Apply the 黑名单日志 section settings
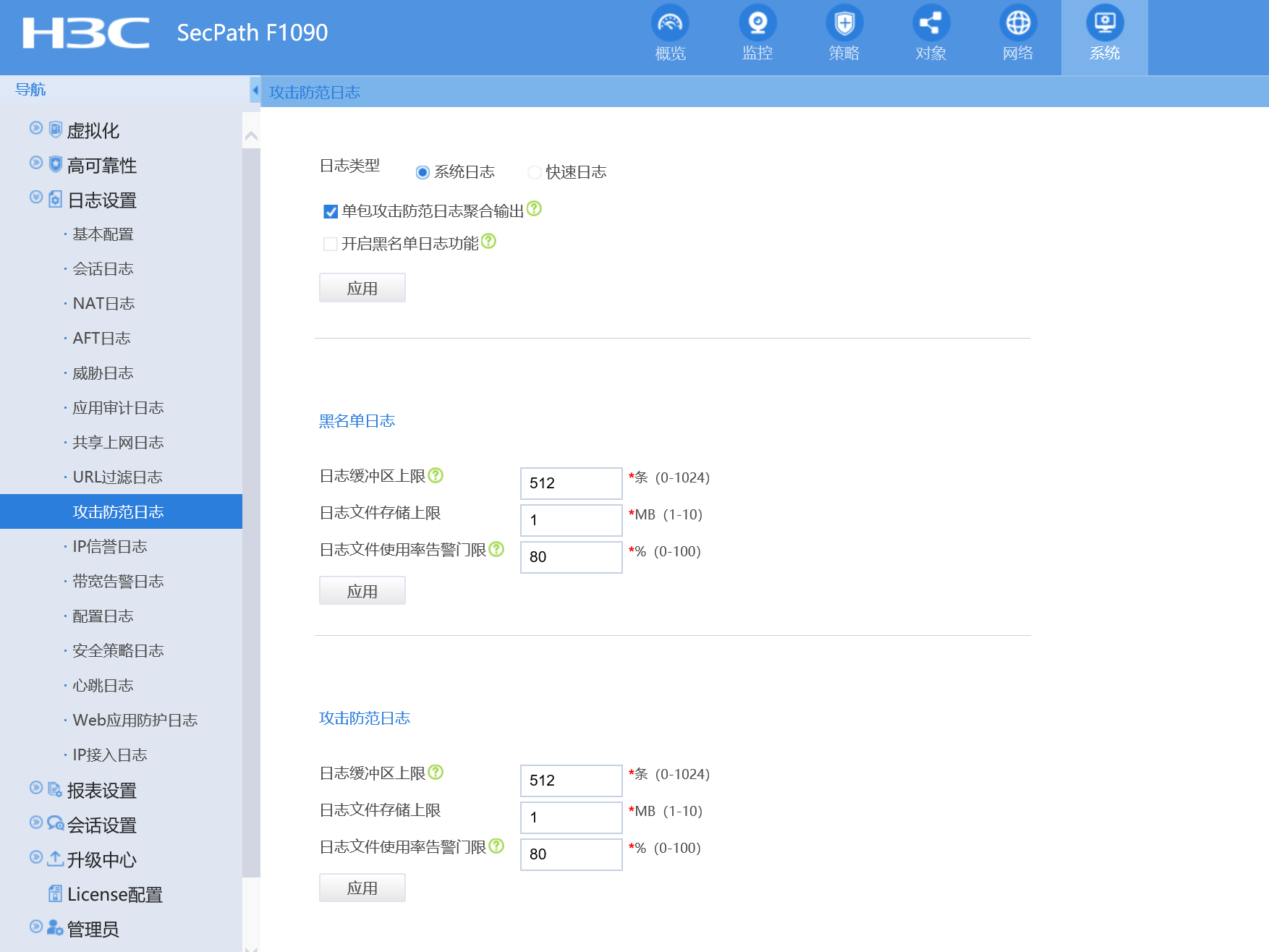This screenshot has height=952, width=1269. point(362,591)
